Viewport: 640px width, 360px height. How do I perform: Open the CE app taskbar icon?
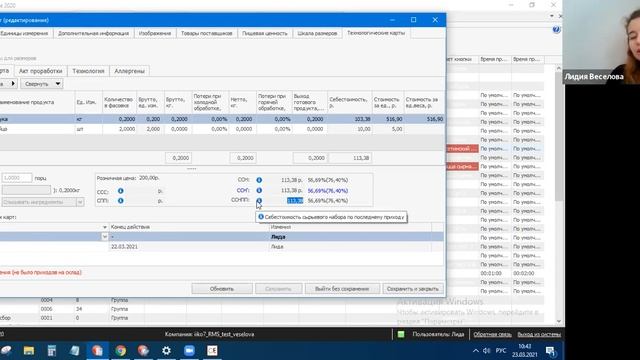(212, 351)
